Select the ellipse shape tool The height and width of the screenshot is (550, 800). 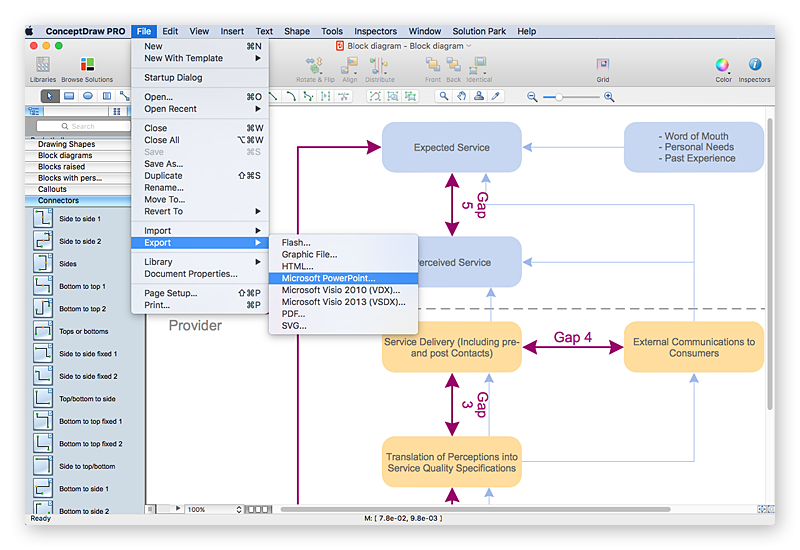(88, 96)
